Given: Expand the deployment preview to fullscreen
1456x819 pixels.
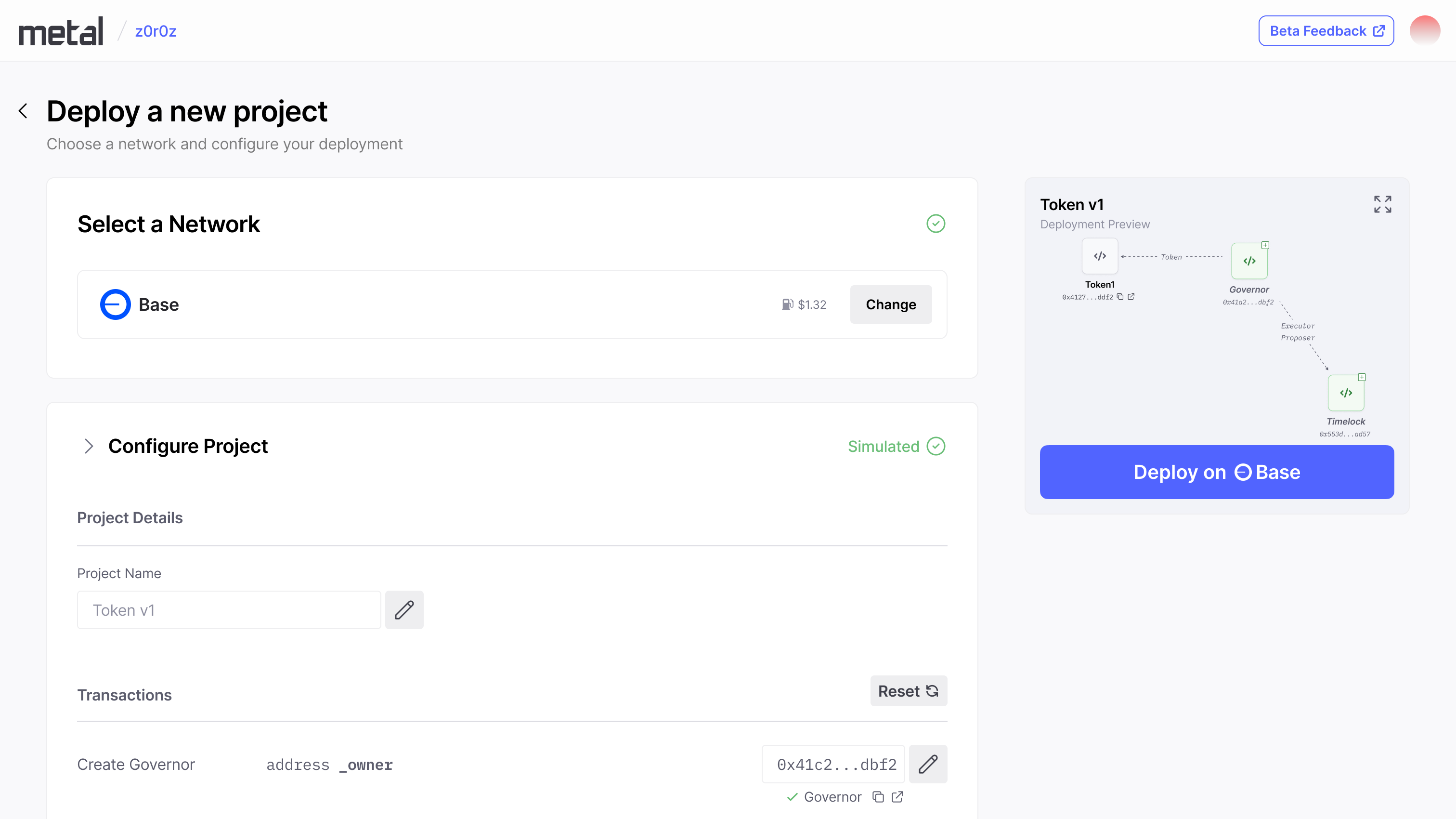Looking at the screenshot, I should pyautogui.click(x=1382, y=204).
